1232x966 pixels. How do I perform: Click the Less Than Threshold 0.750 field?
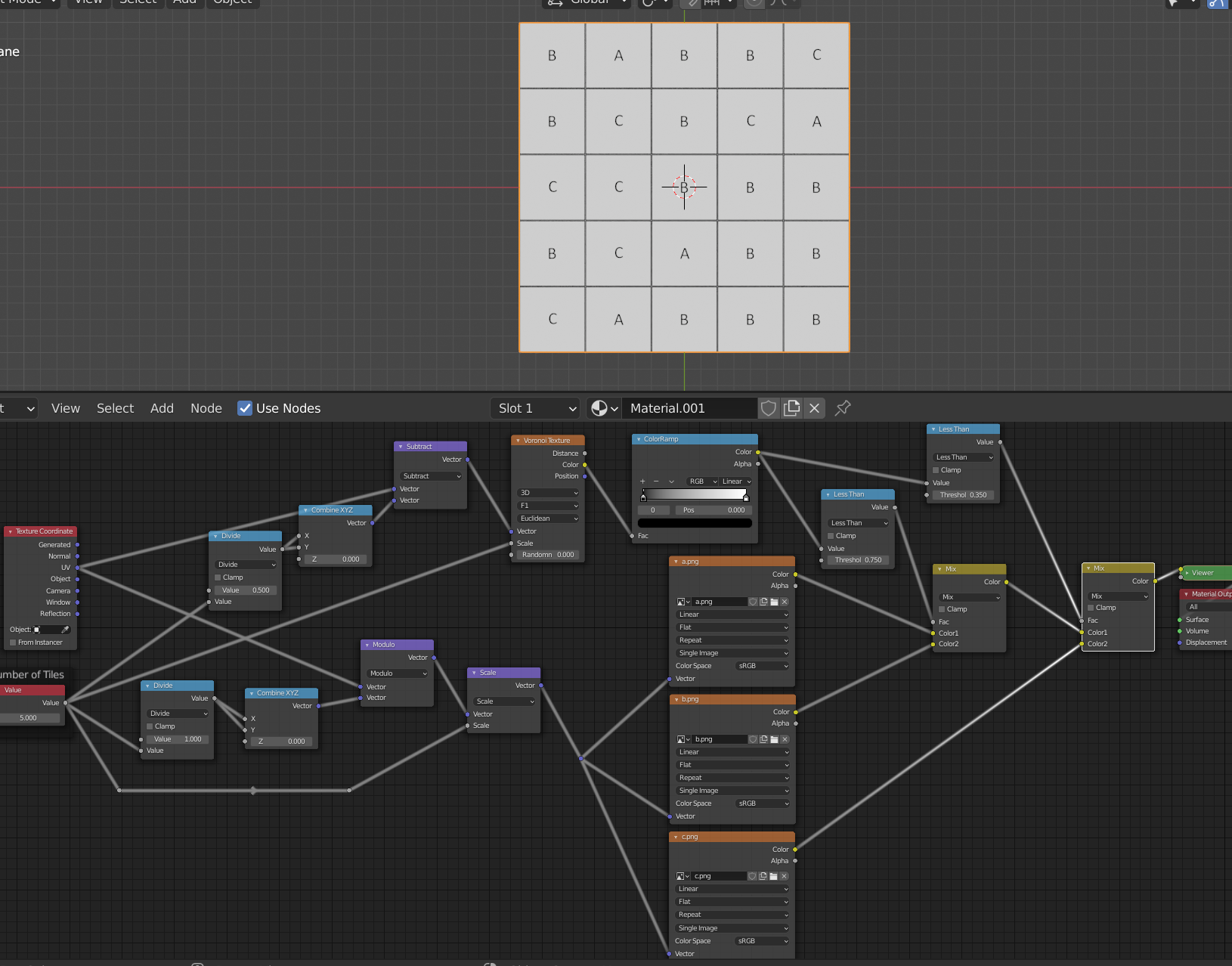coord(859,560)
